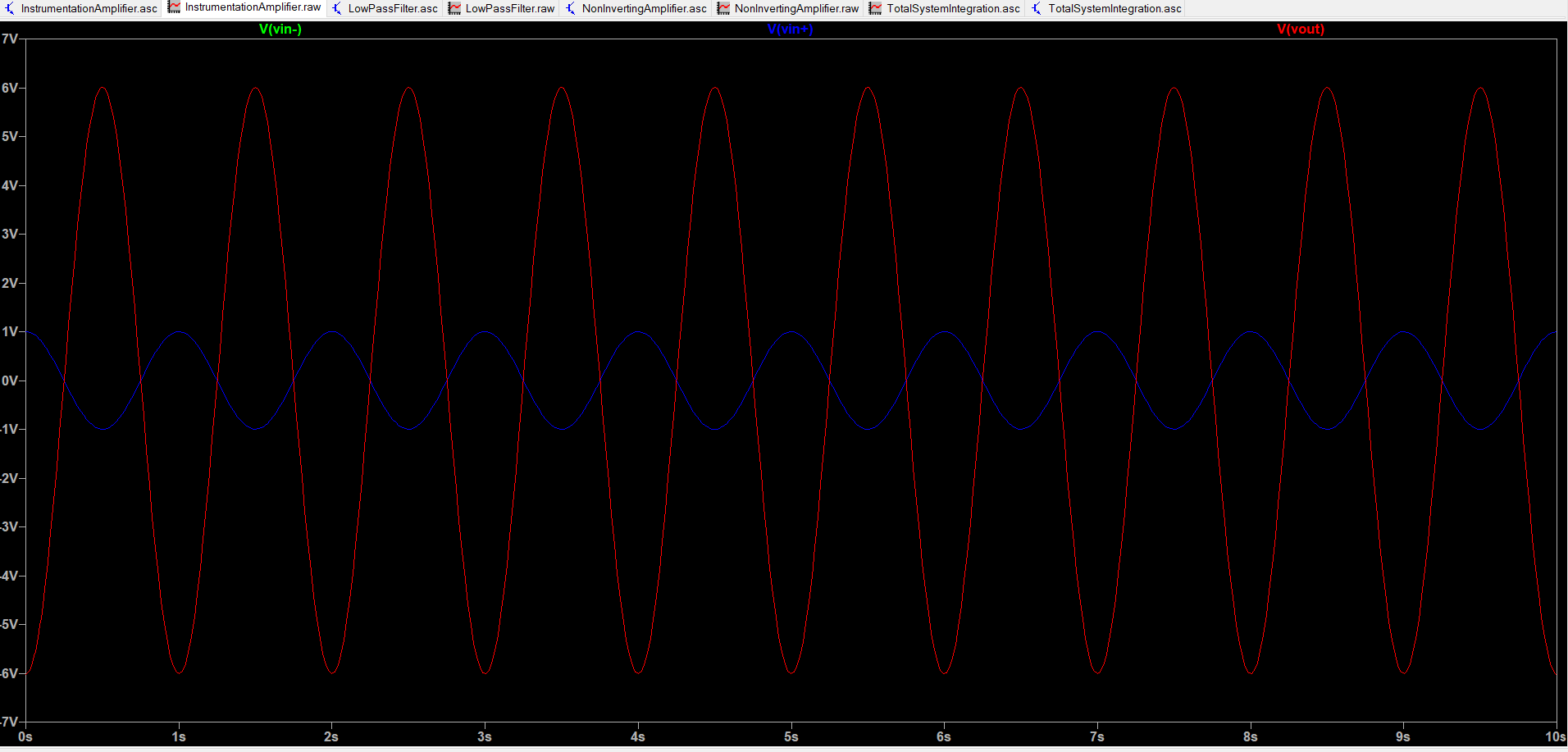The height and width of the screenshot is (752, 1568).
Task: Switch to the LowPassFilter.raw tab
Action: pyautogui.click(x=501, y=8)
